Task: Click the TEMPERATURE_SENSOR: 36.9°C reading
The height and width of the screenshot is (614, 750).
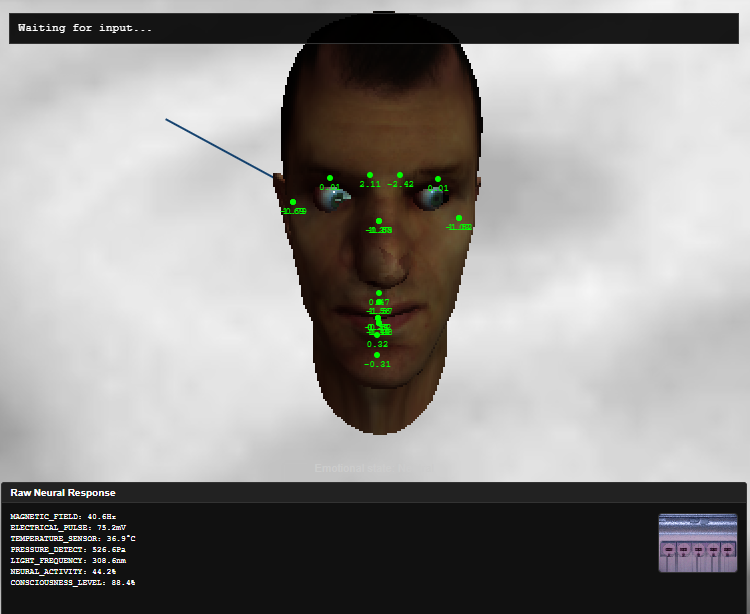Action: click(73, 538)
